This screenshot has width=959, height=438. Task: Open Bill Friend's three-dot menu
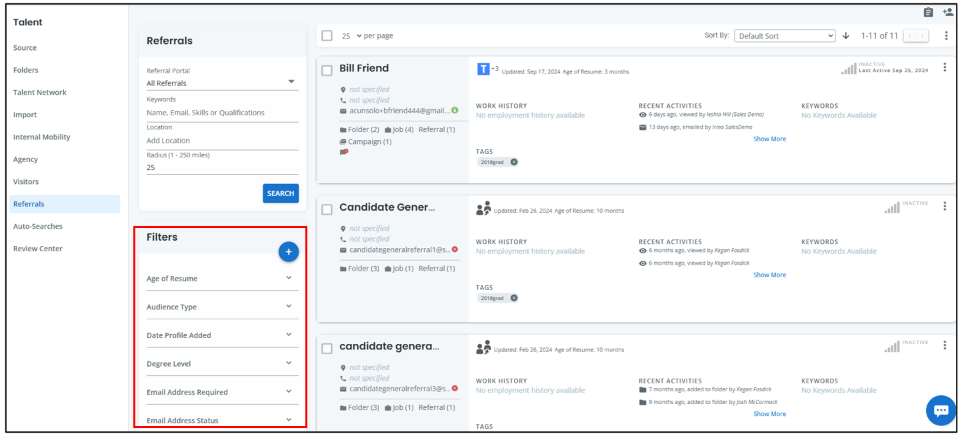945,67
